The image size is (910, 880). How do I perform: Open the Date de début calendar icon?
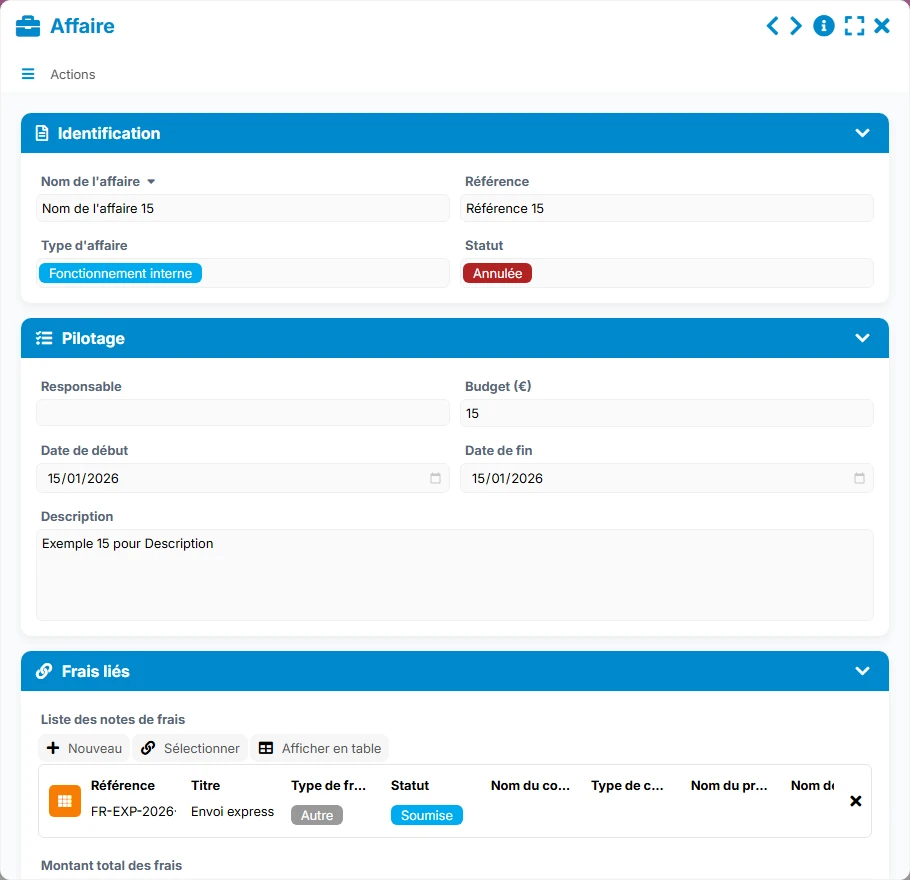pos(435,478)
